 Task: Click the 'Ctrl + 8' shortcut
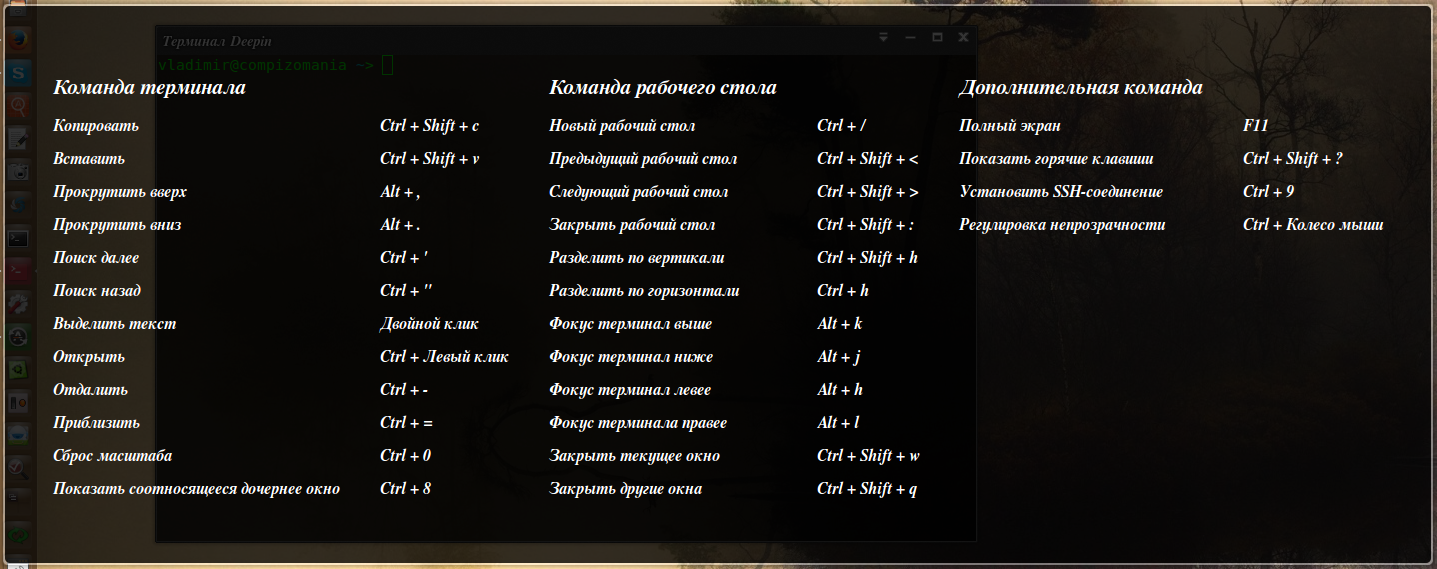(x=406, y=489)
